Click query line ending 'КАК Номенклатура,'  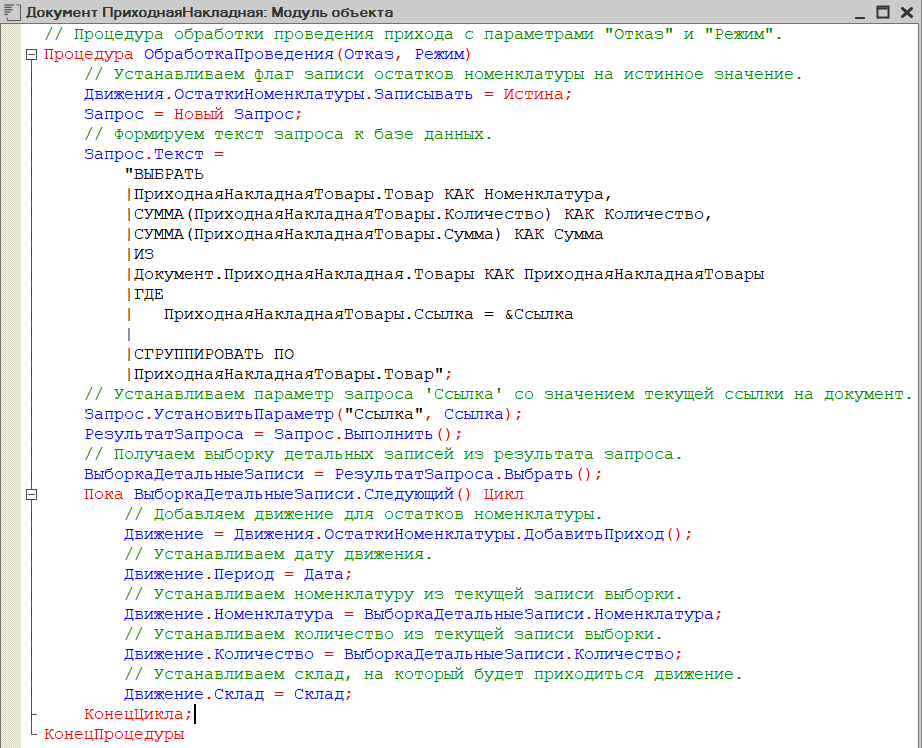tap(370, 195)
